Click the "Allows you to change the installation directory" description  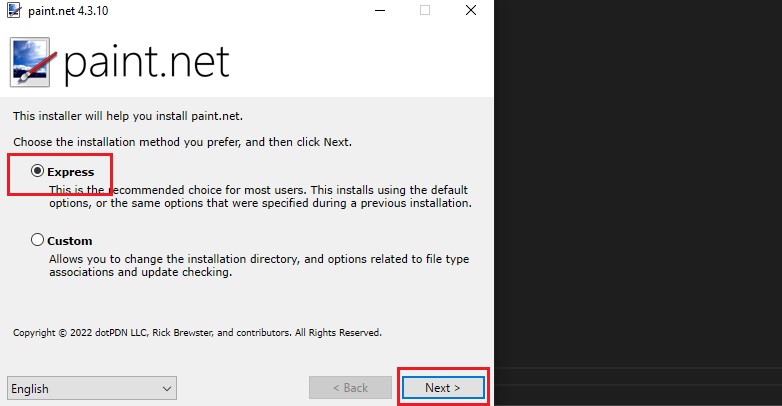(259, 265)
